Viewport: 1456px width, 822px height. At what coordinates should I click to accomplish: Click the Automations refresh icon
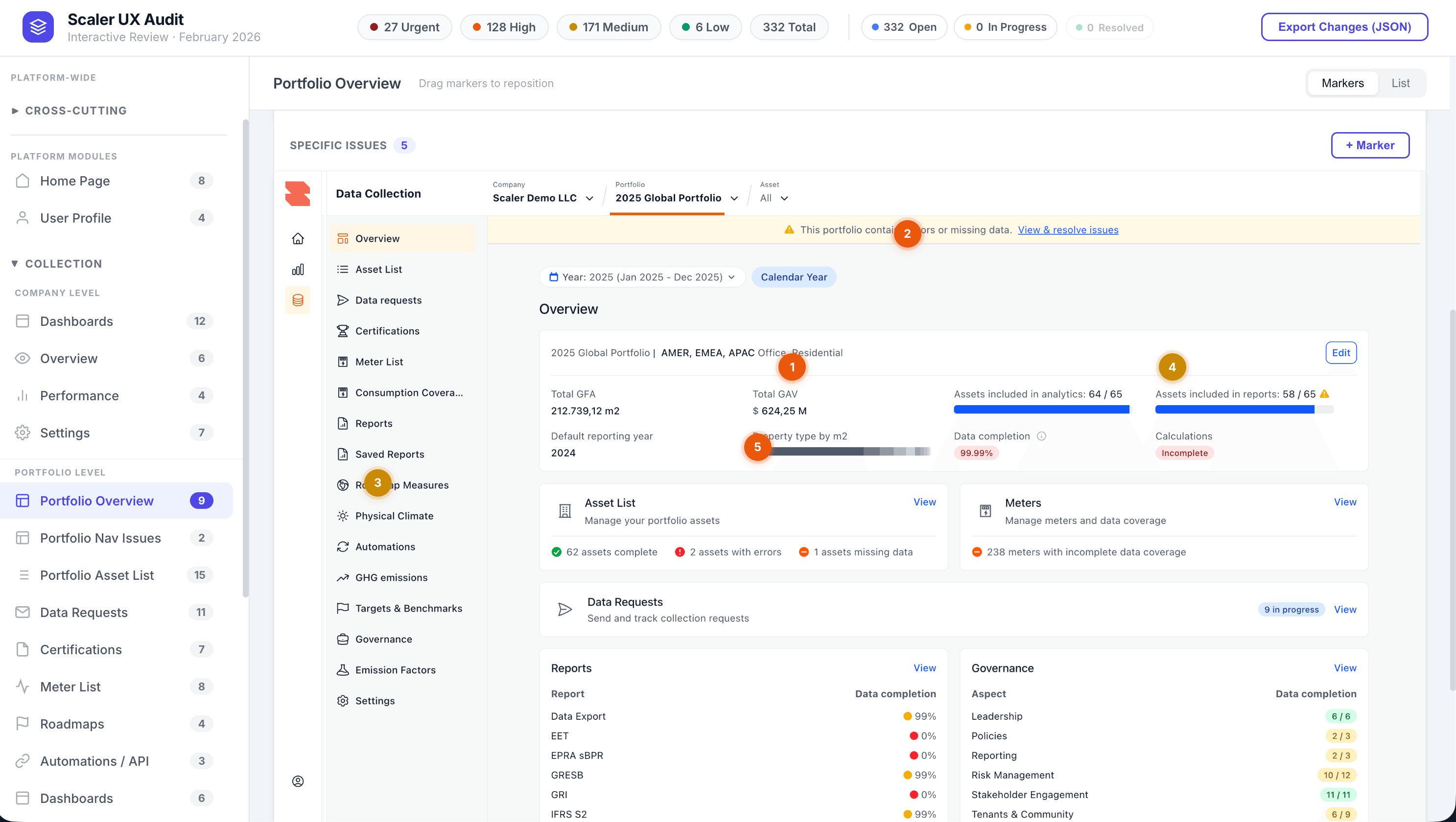(x=343, y=547)
